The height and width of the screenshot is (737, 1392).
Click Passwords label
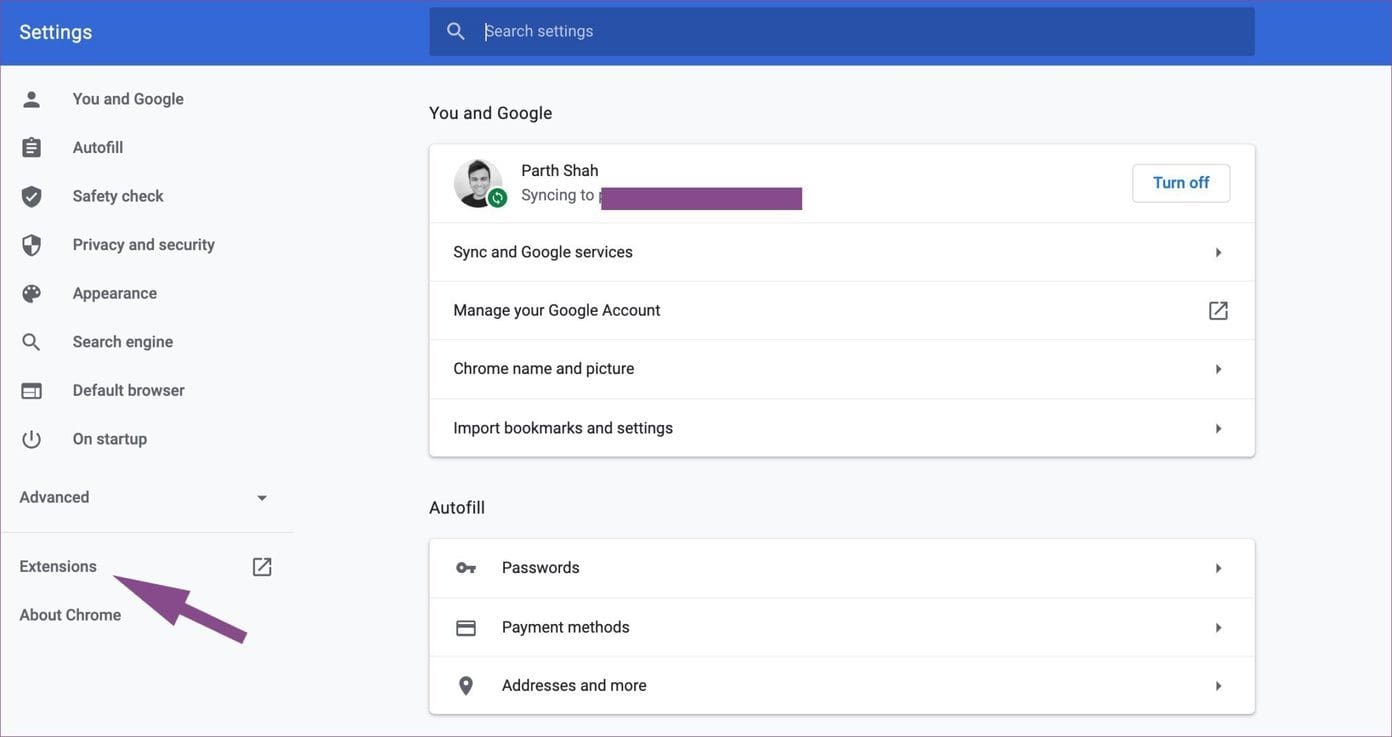click(541, 568)
